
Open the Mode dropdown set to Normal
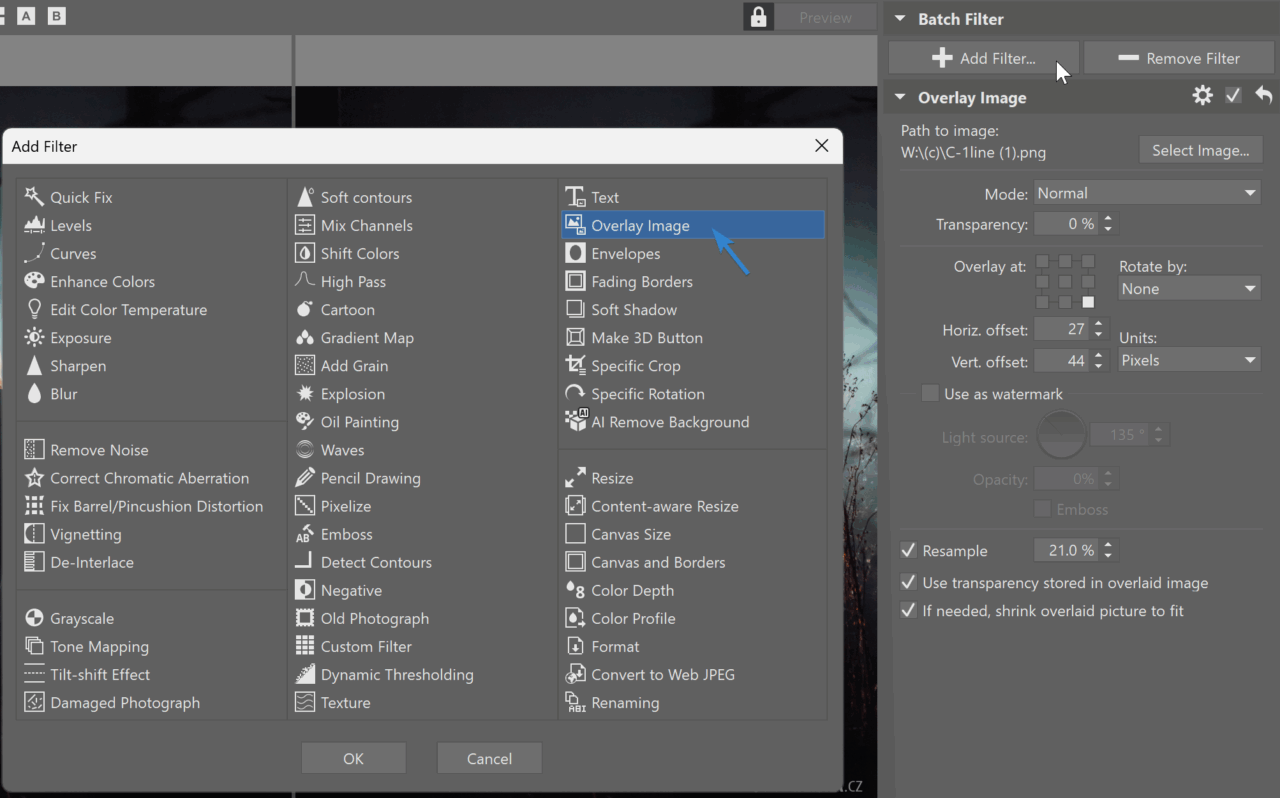(1147, 193)
